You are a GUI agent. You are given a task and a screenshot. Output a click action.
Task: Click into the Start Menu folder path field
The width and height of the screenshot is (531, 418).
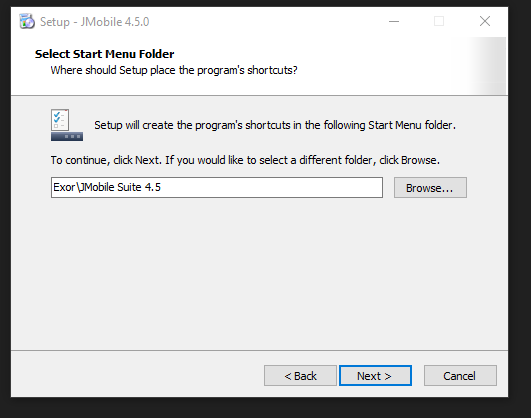point(217,187)
